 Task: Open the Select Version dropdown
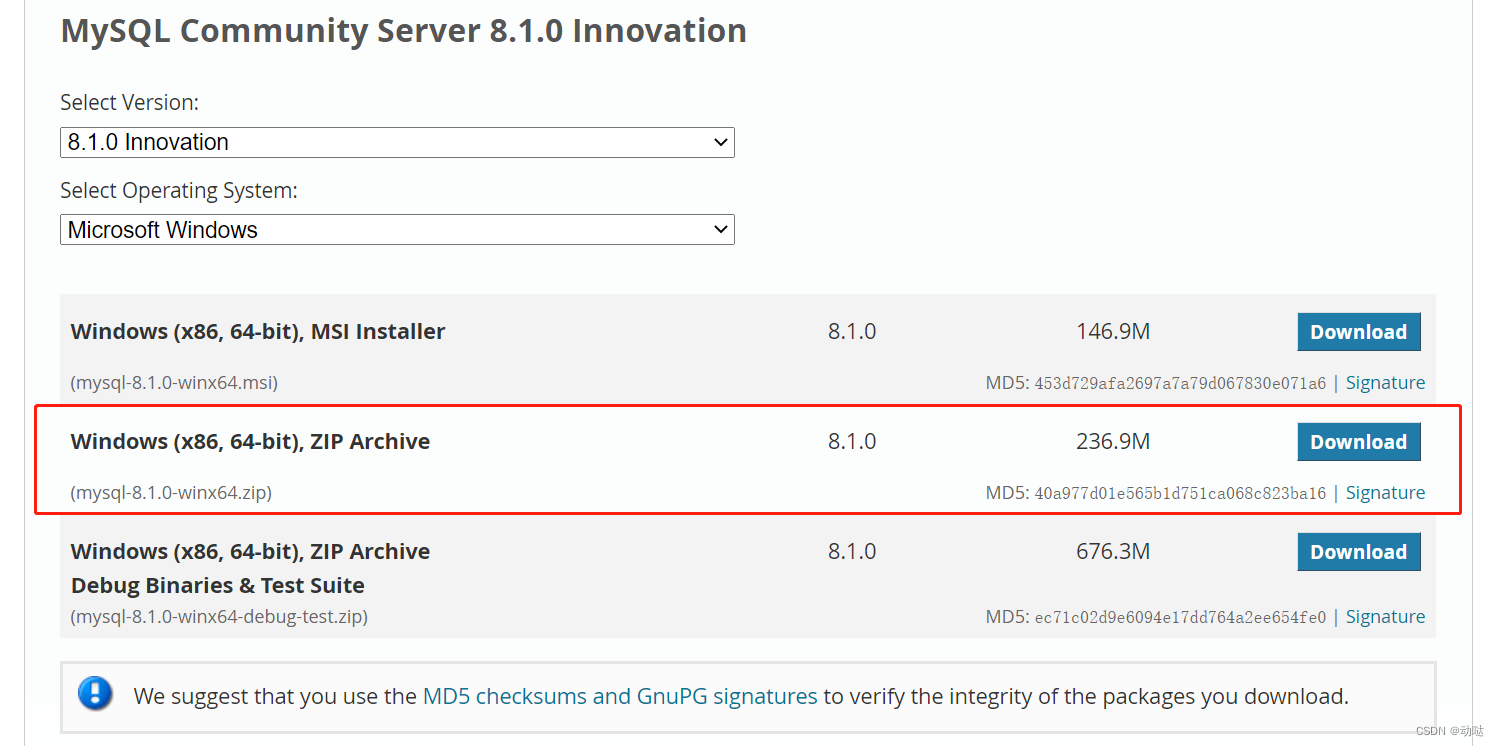point(397,142)
